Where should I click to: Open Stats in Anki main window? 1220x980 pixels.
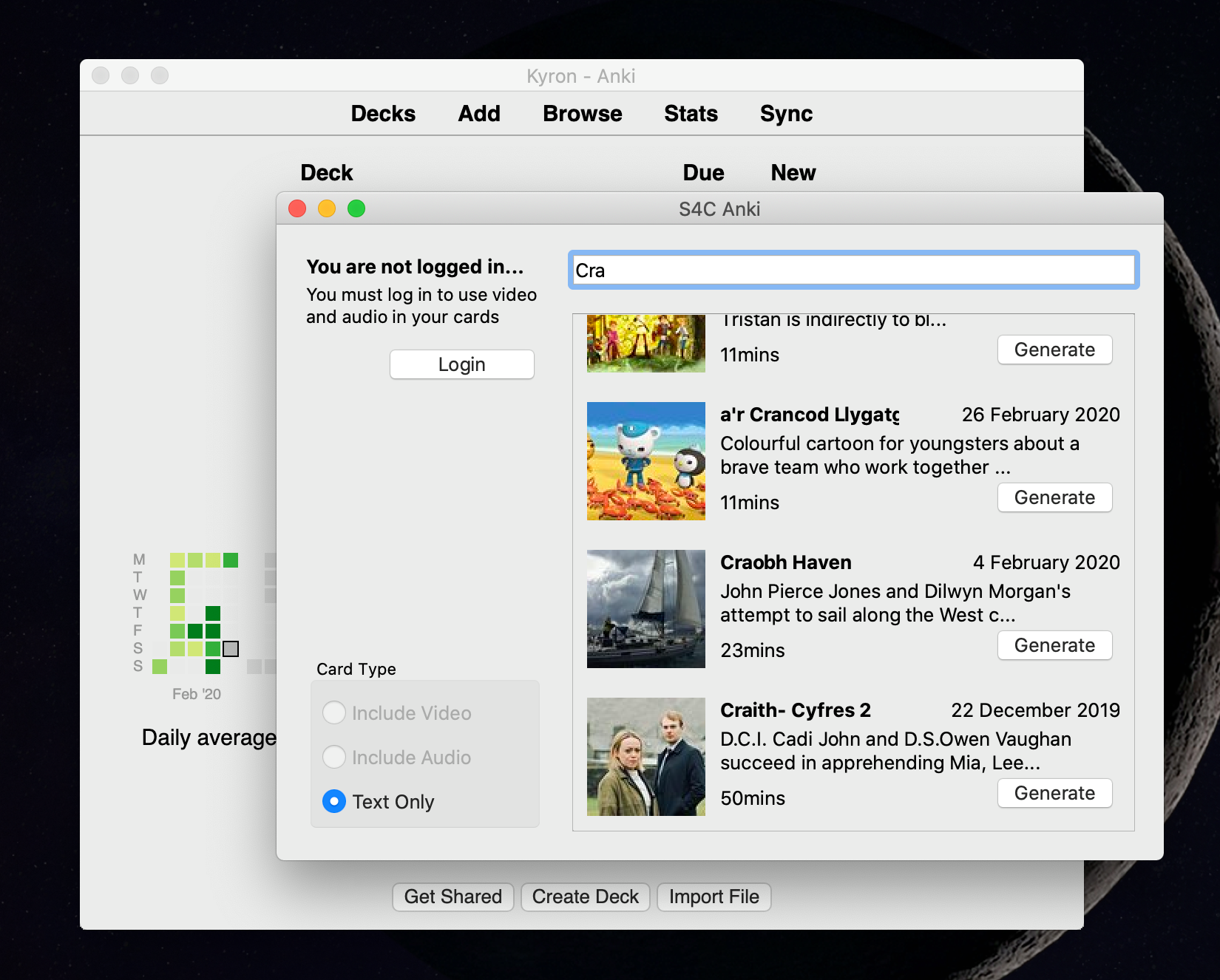click(x=691, y=114)
